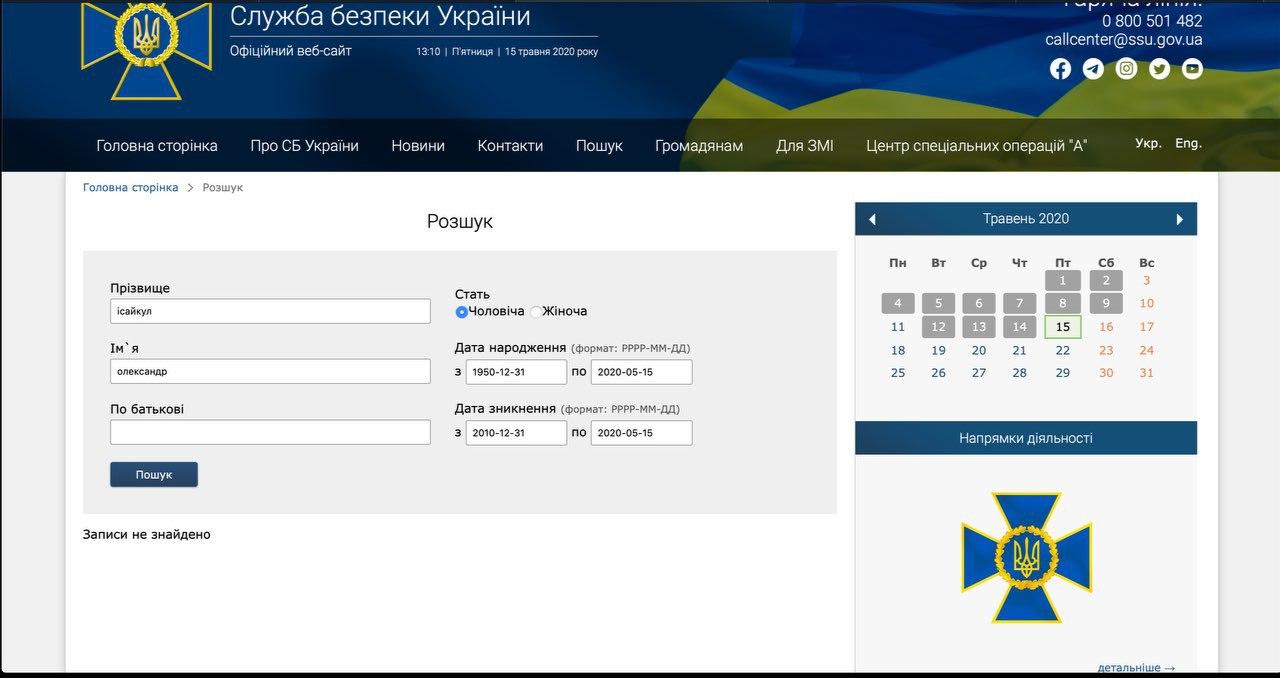Open the Twitter icon in header
This screenshot has width=1280, height=678.
(1159, 69)
